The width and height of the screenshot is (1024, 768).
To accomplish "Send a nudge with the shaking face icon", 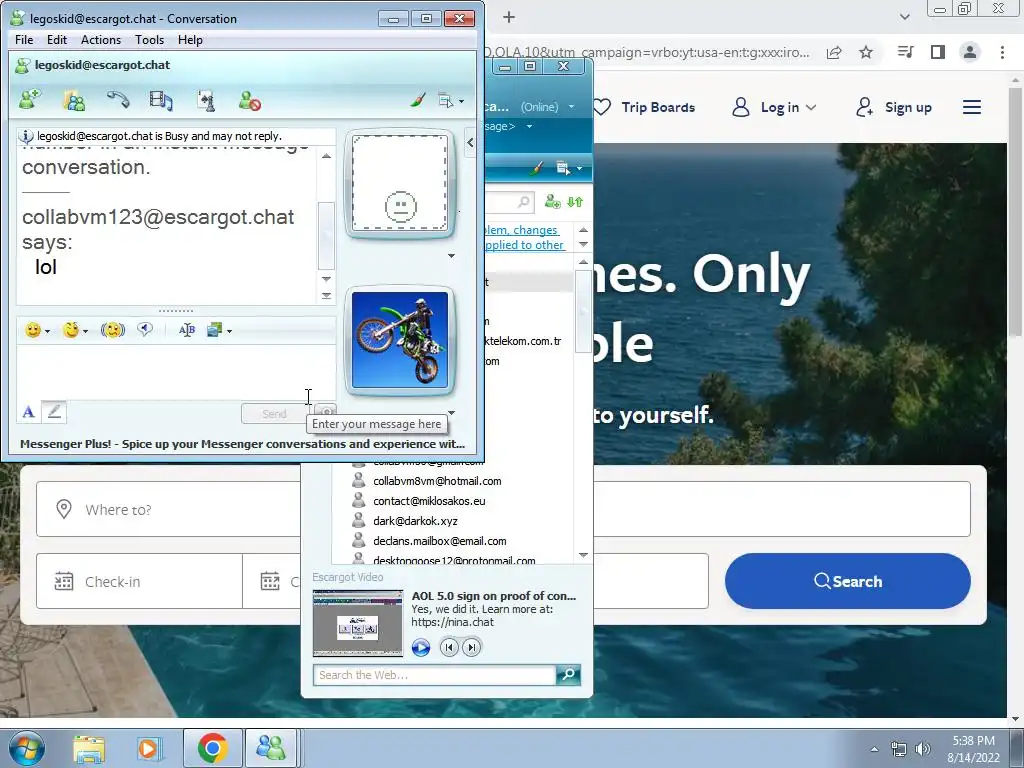I will click(x=112, y=330).
